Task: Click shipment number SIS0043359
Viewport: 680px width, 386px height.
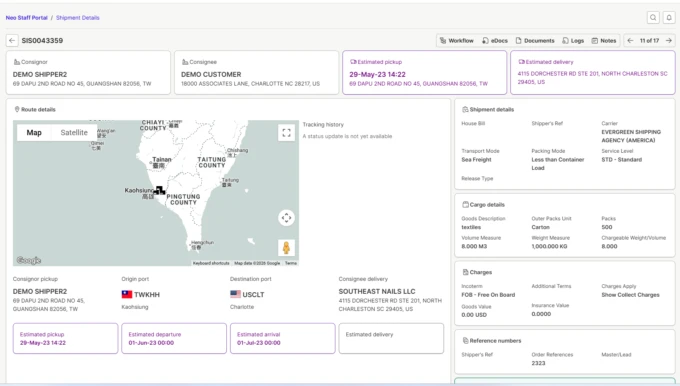Action: [x=42, y=40]
